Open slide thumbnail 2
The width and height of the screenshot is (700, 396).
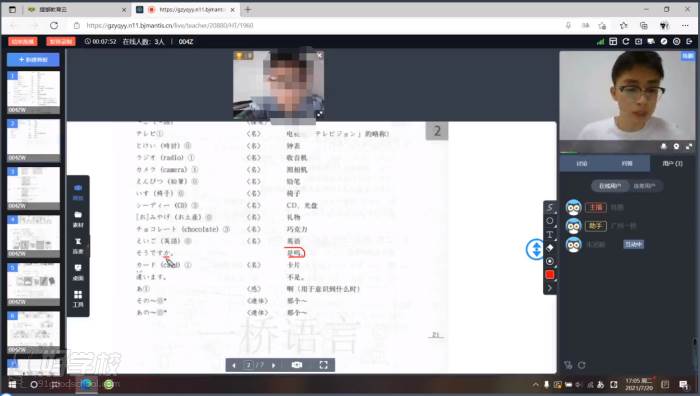click(x=33, y=140)
